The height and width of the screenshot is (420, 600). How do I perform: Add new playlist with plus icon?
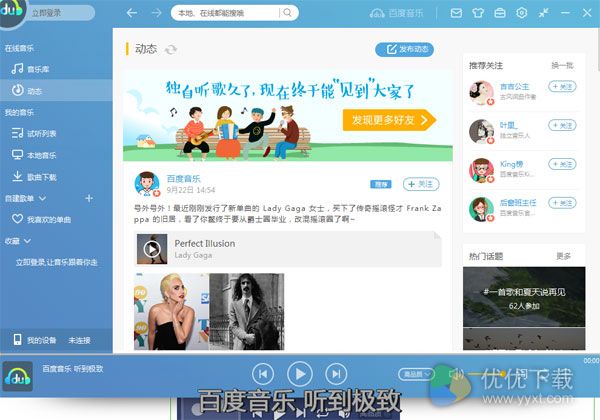point(89,198)
